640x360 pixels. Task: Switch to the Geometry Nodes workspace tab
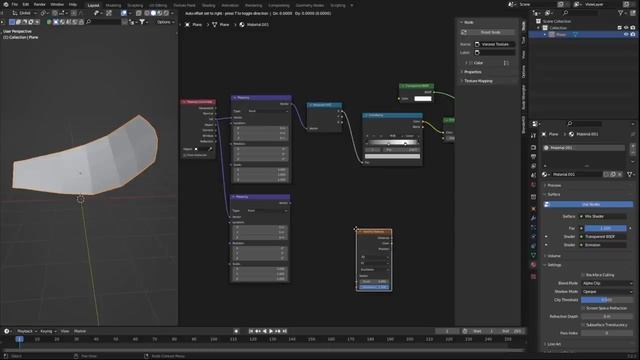[310, 5]
